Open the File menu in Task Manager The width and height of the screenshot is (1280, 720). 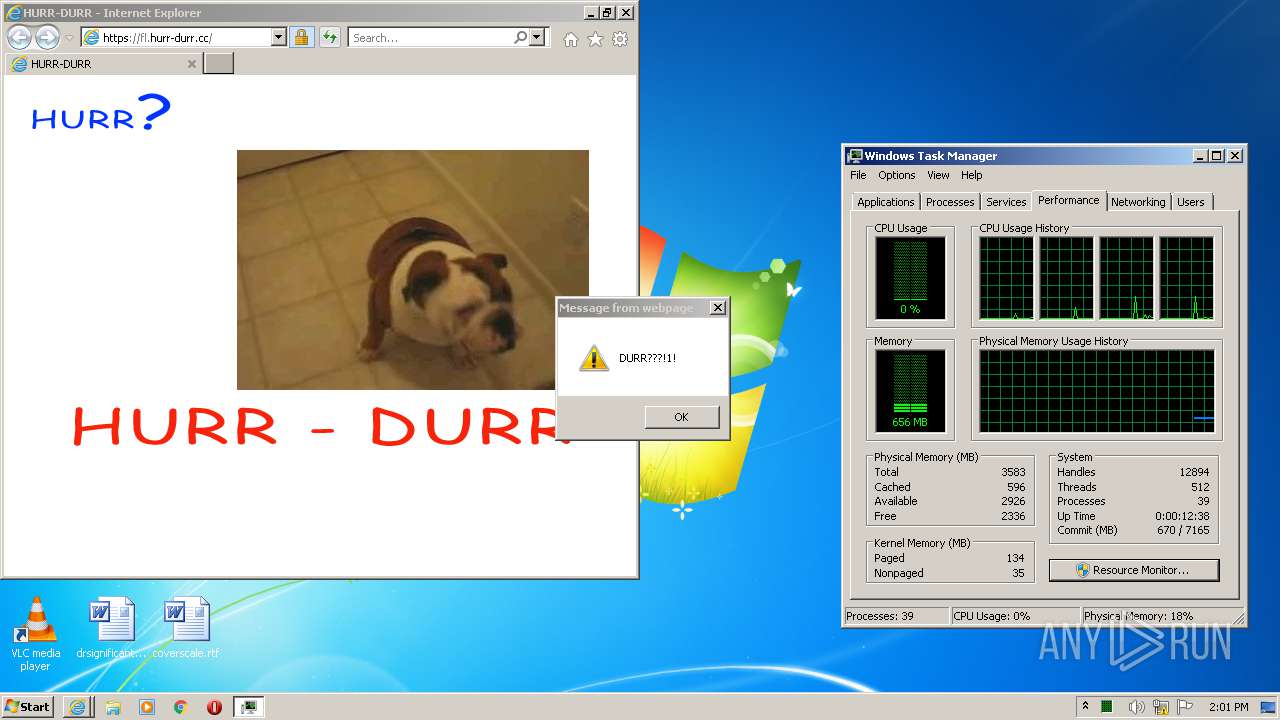[858, 175]
